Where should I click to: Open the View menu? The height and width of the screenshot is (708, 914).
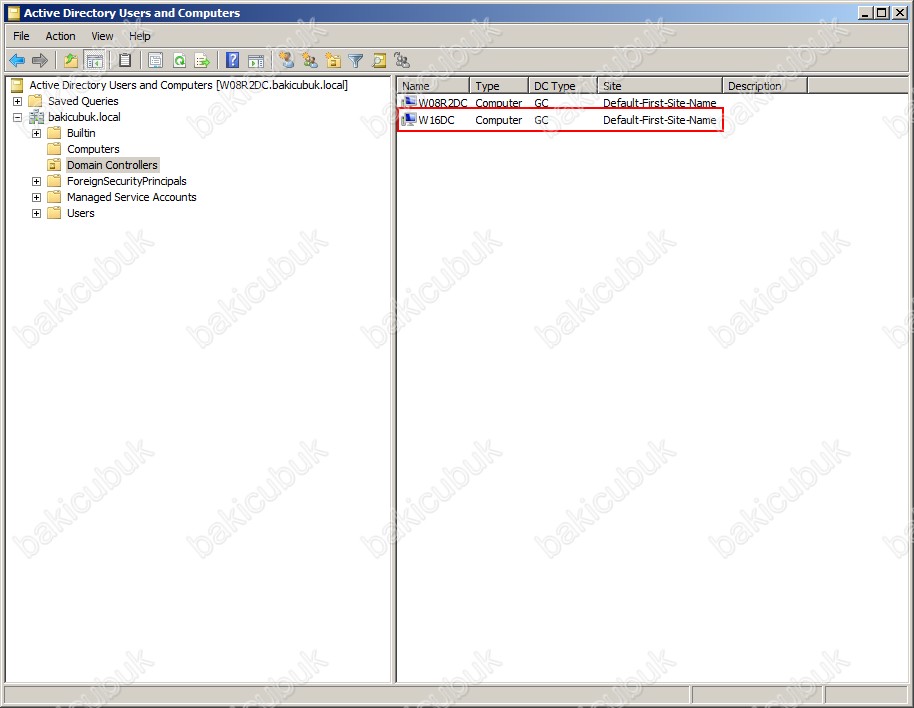coord(103,36)
